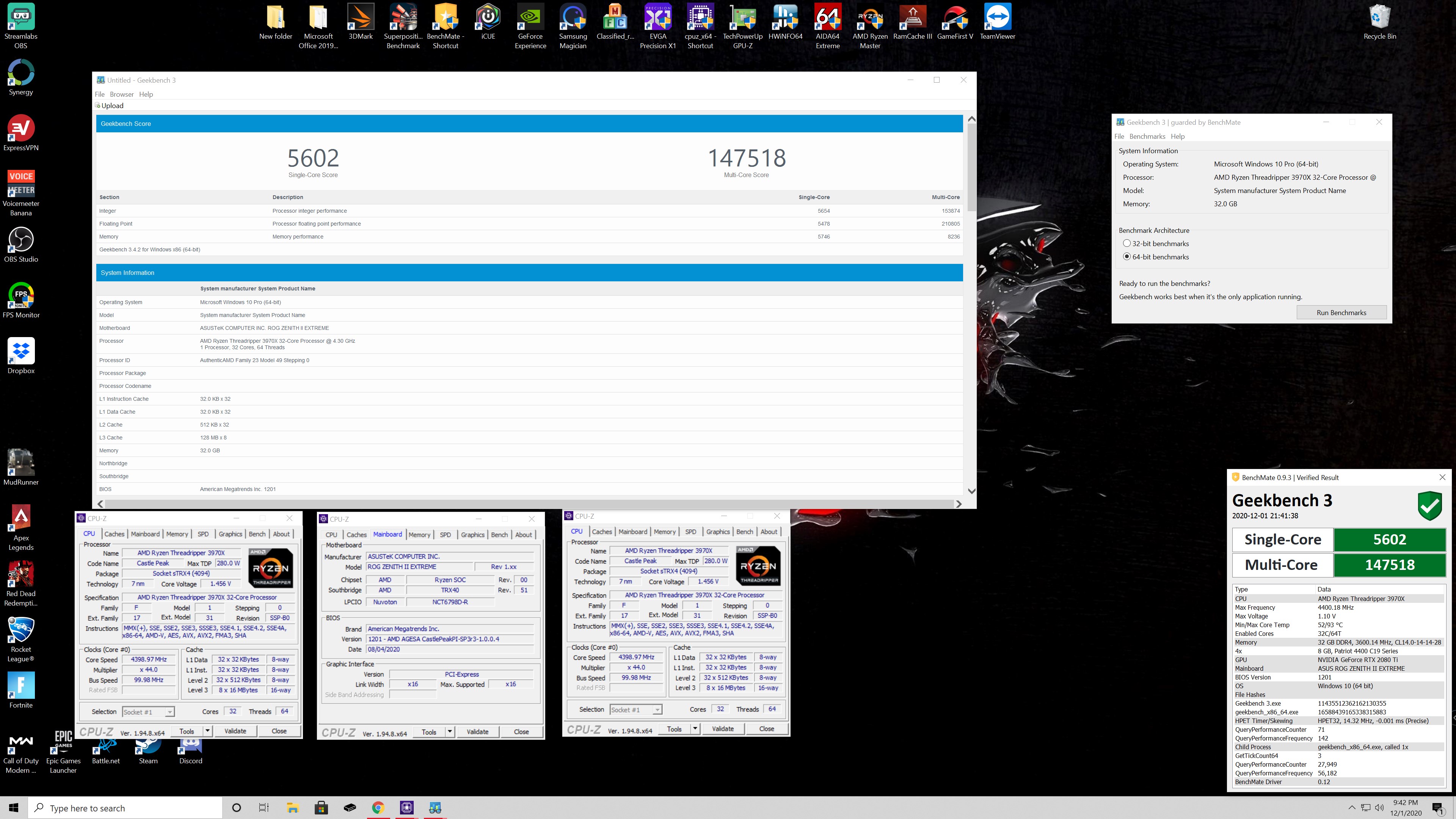
Task: Click Upload in the Geekbench 3 window
Action: (110, 106)
